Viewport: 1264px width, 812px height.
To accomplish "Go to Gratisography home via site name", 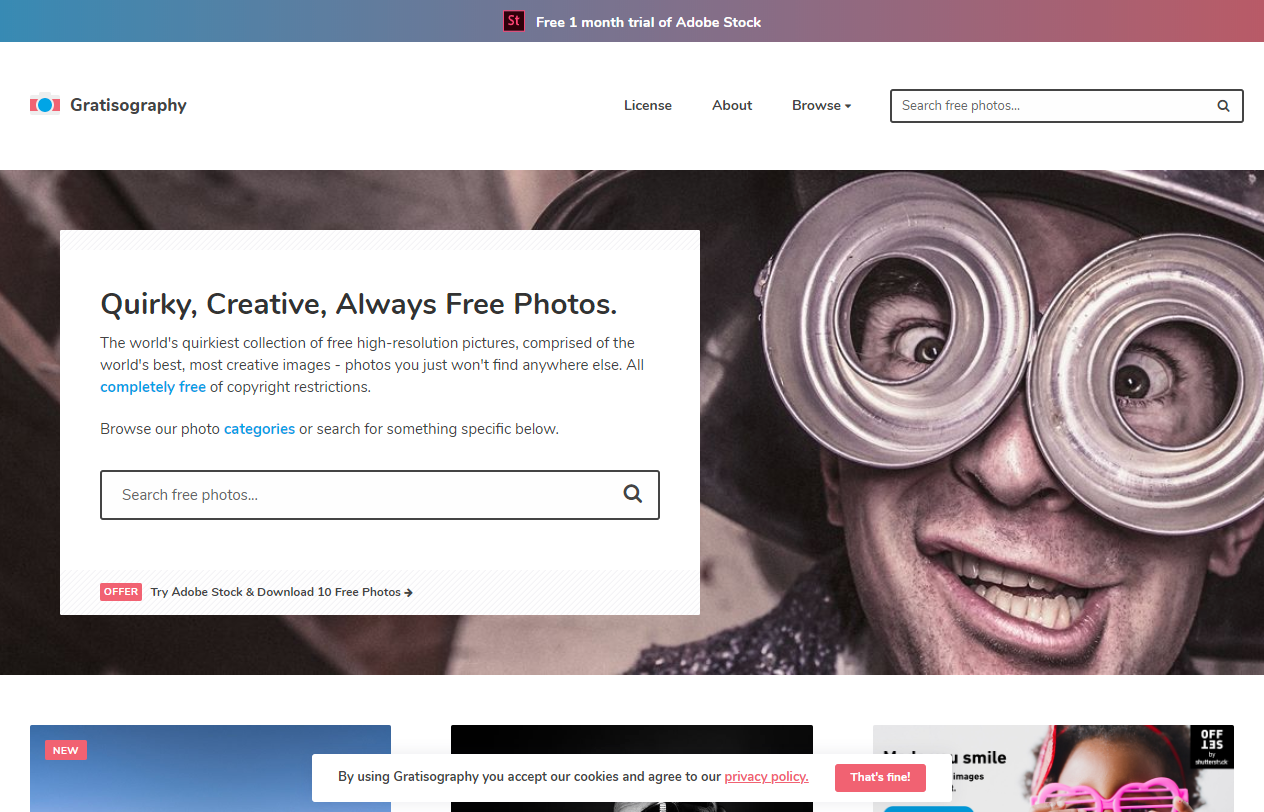I will coord(128,105).
